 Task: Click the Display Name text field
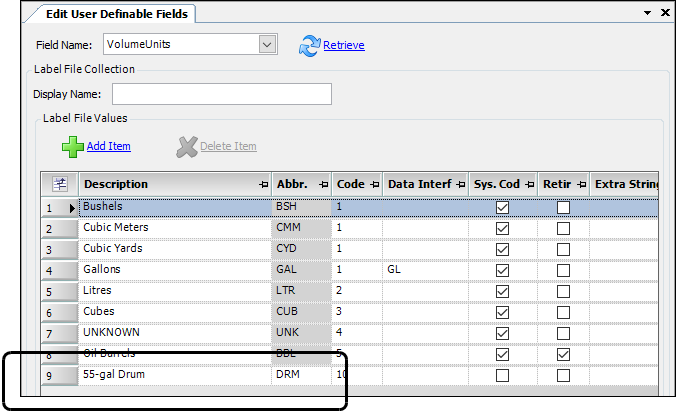[x=221, y=94]
